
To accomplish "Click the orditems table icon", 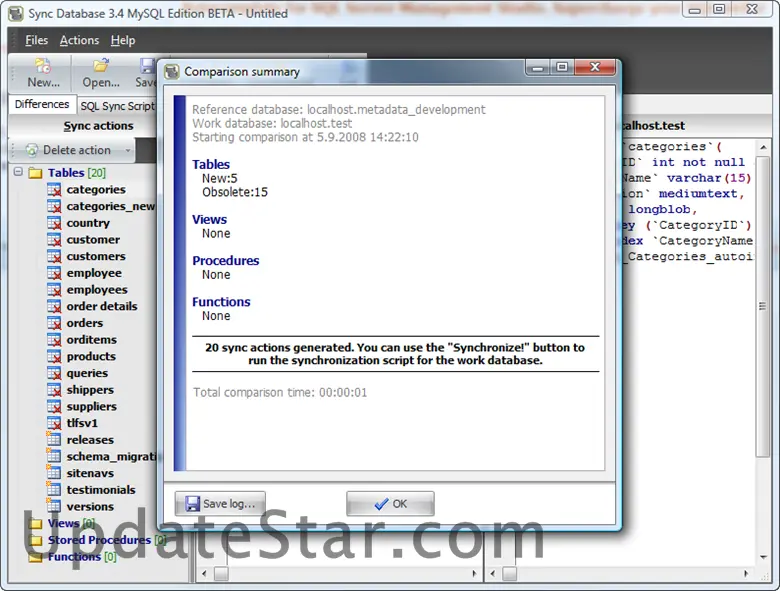I will pos(54,340).
